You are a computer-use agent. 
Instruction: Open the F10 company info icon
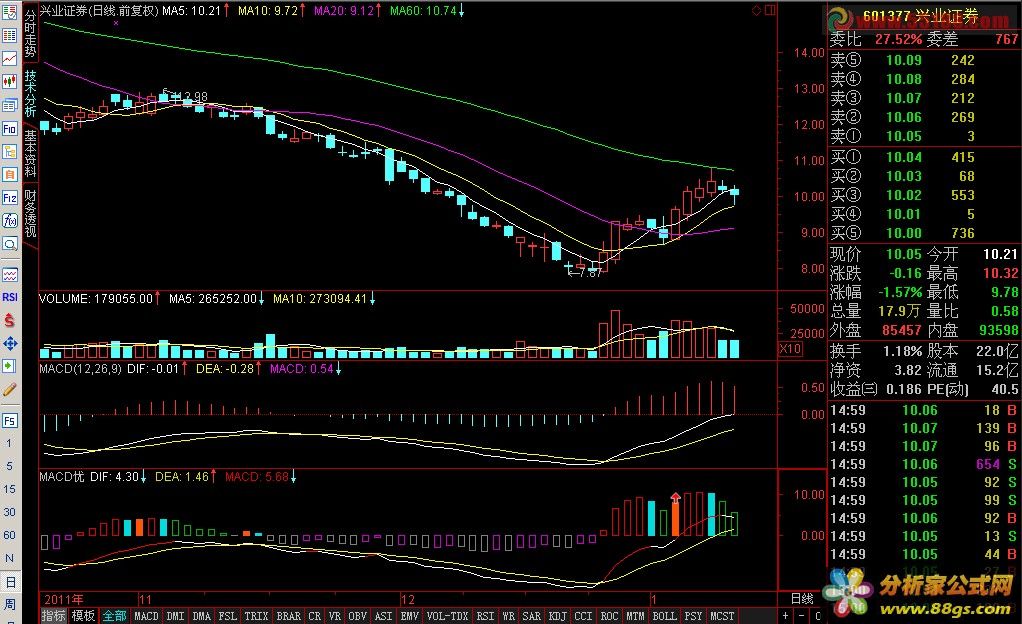point(10,128)
